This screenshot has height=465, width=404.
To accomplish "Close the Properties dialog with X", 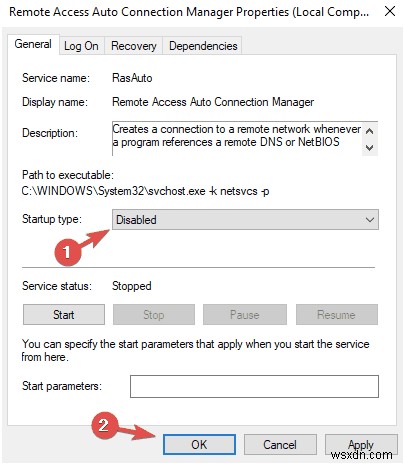I will (390, 12).
